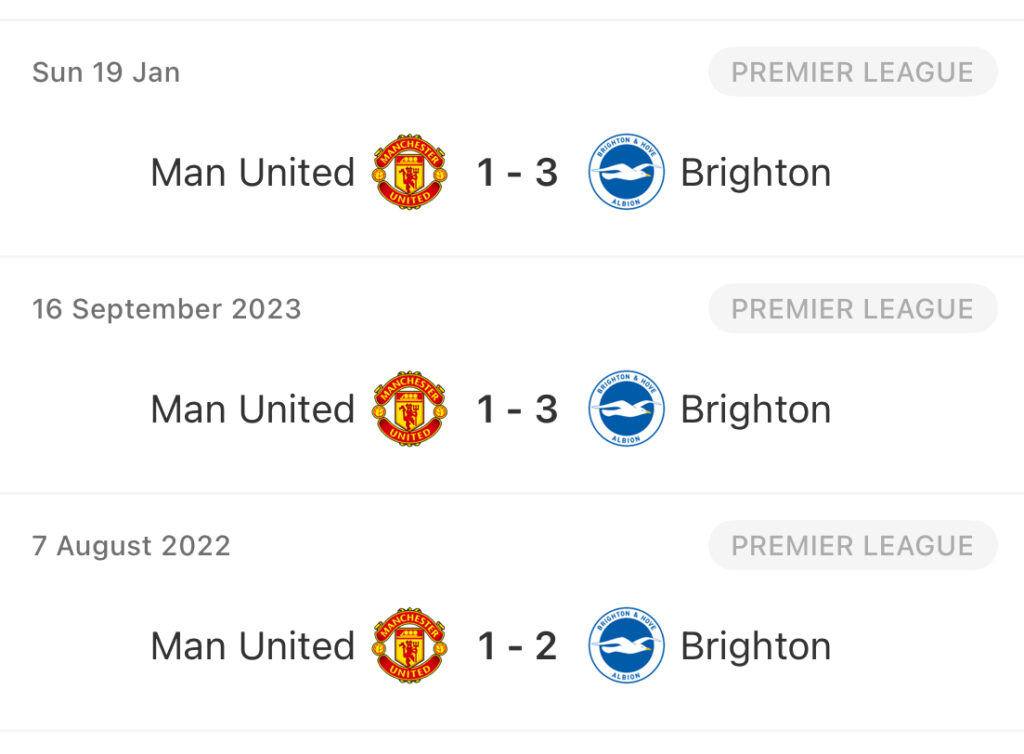This screenshot has height=754, width=1024.
Task: Click Man United crest in 16 September 2023 match
Action: click(410, 409)
